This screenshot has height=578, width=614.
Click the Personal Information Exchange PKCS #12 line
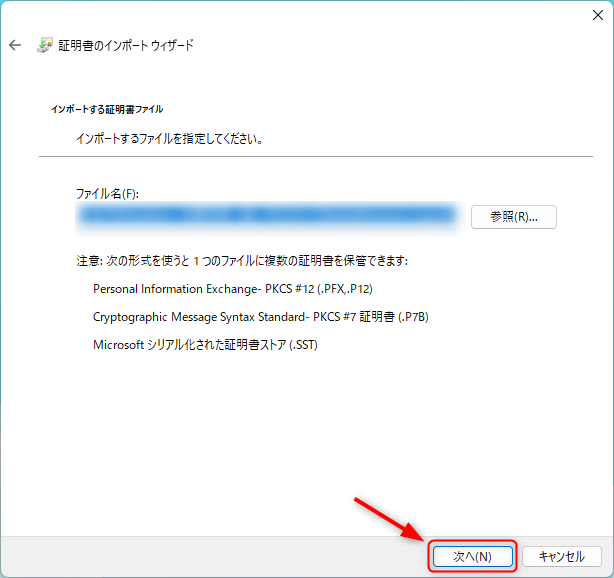pos(232,289)
